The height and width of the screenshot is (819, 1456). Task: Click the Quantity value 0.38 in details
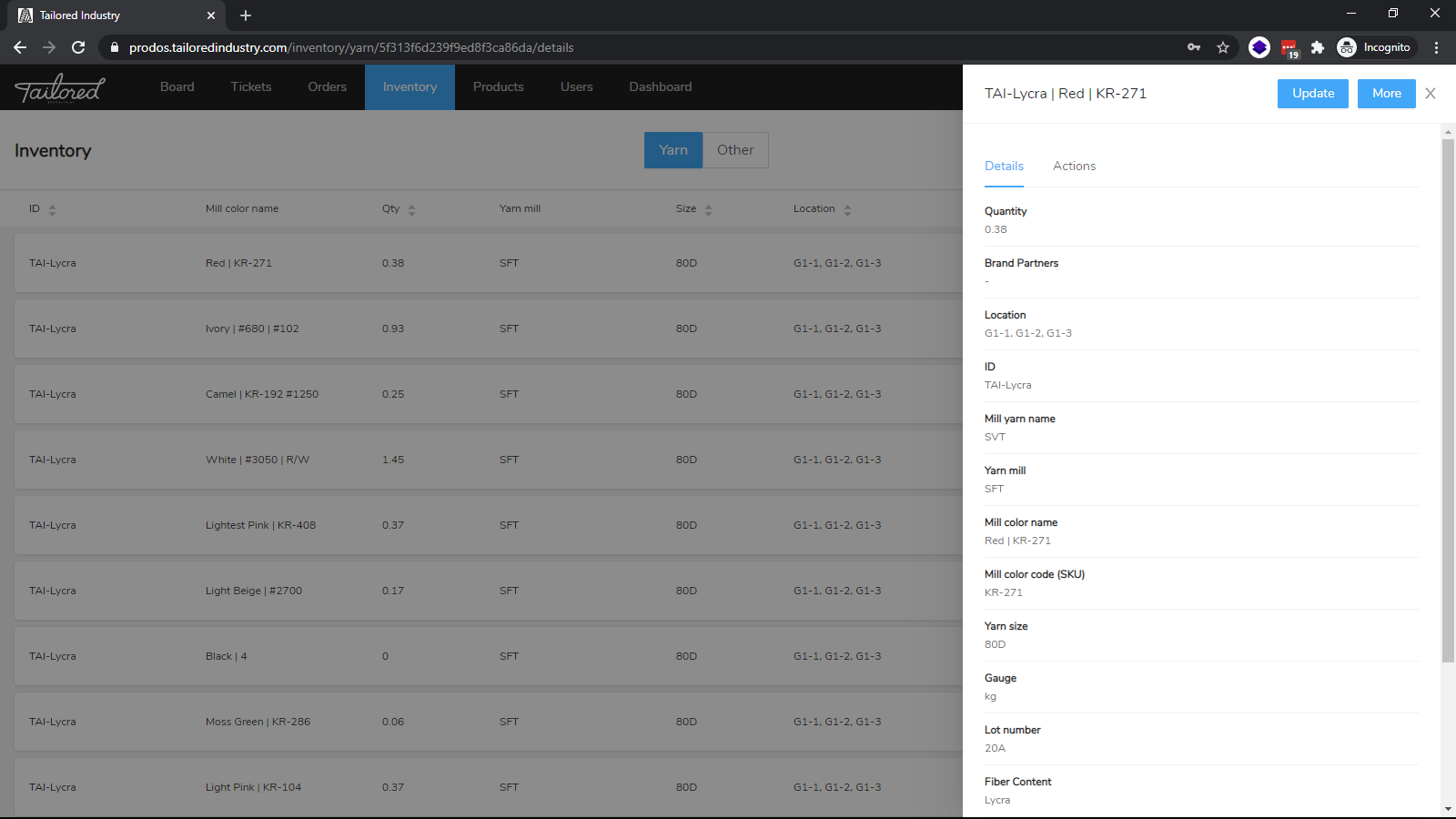[x=996, y=229]
